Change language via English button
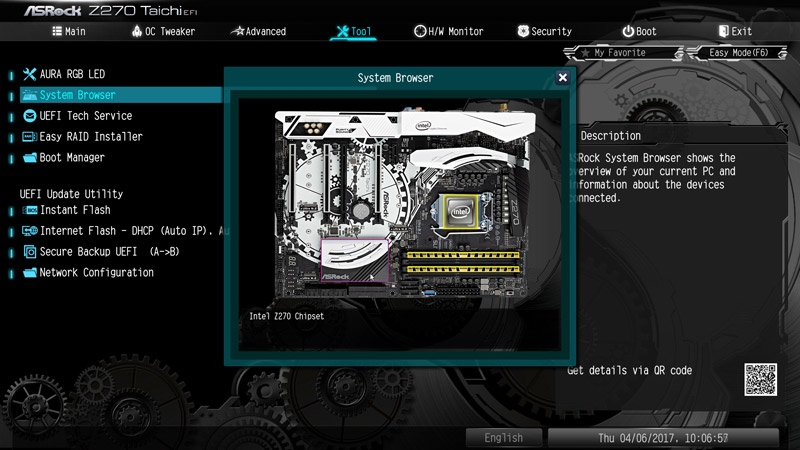Screen dimensions: 800x450 [504, 438]
